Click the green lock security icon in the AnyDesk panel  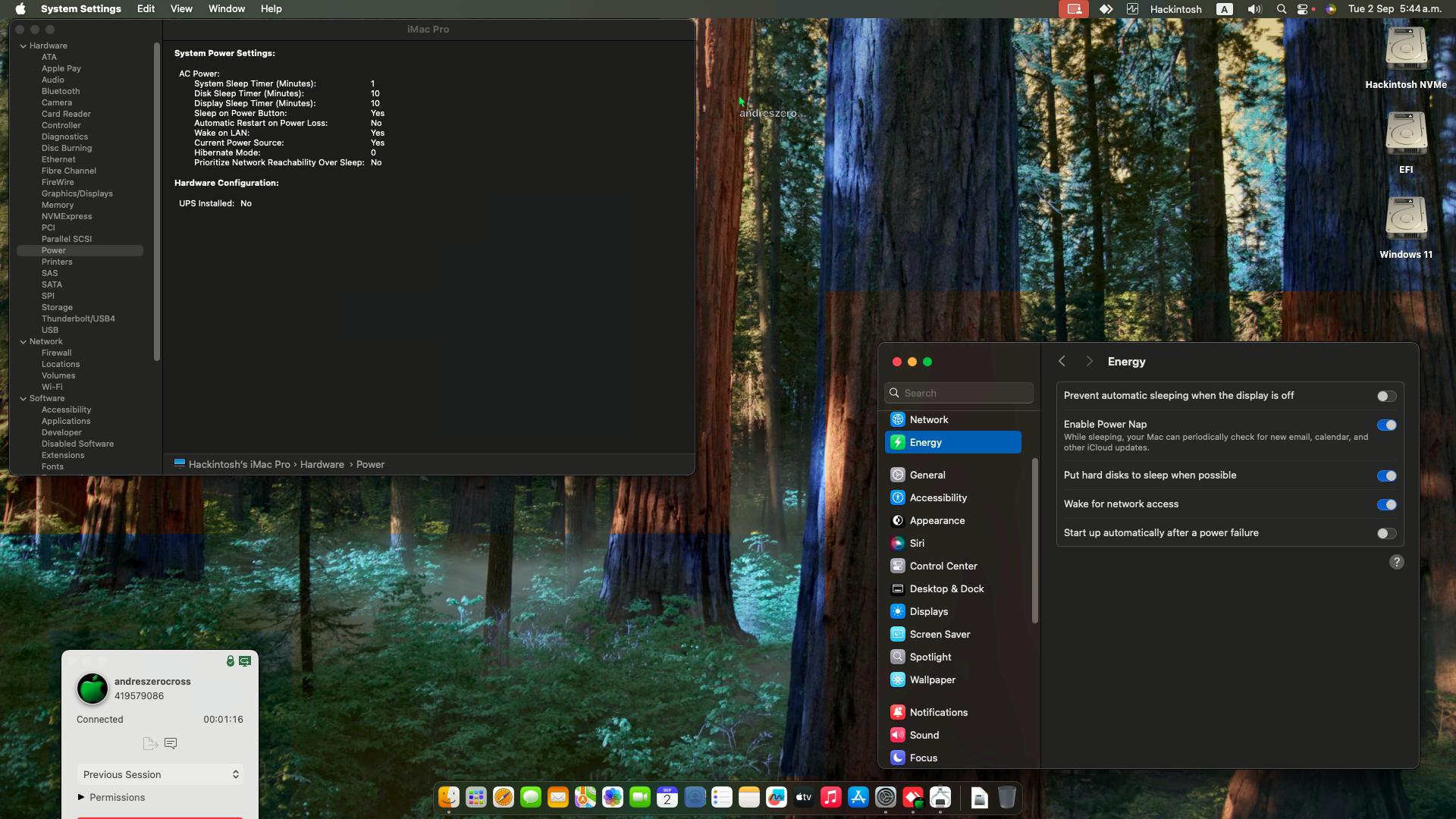[x=230, y=661]
